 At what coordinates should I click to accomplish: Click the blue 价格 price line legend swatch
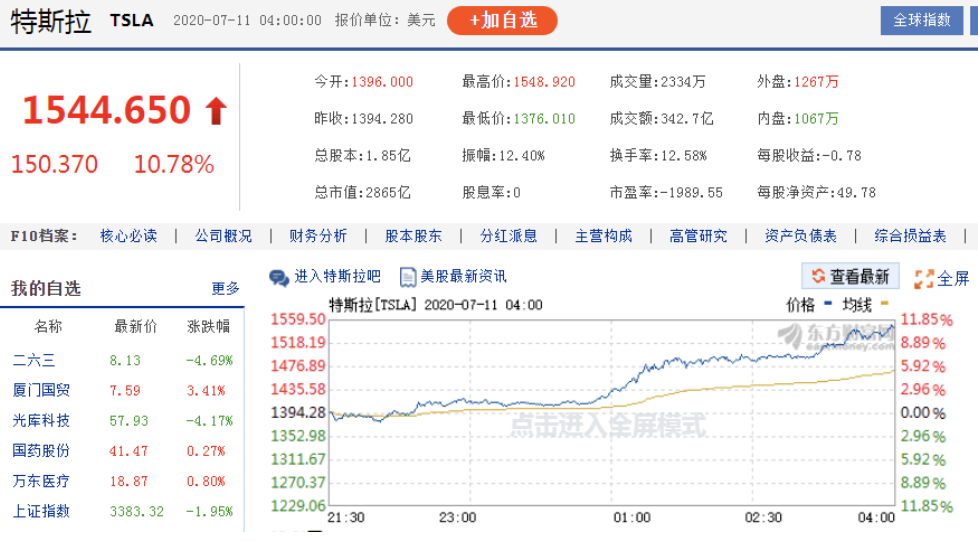click(x=828, y=304)
